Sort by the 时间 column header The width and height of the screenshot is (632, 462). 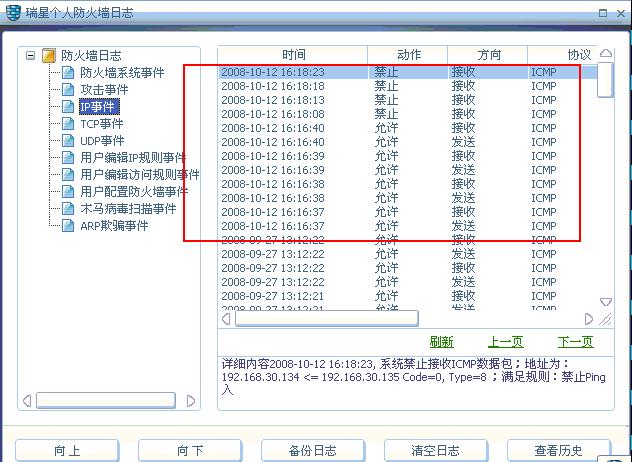(x=293, y=55)
